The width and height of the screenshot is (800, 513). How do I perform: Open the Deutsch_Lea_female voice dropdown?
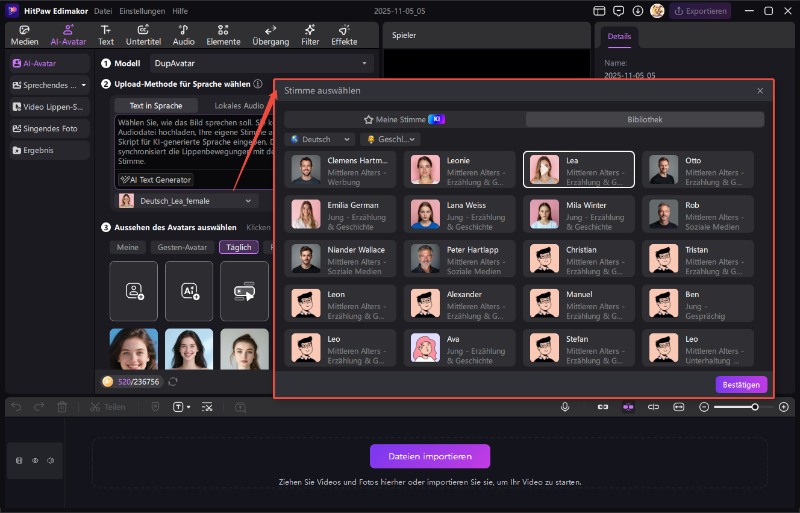tap(187, 201)
